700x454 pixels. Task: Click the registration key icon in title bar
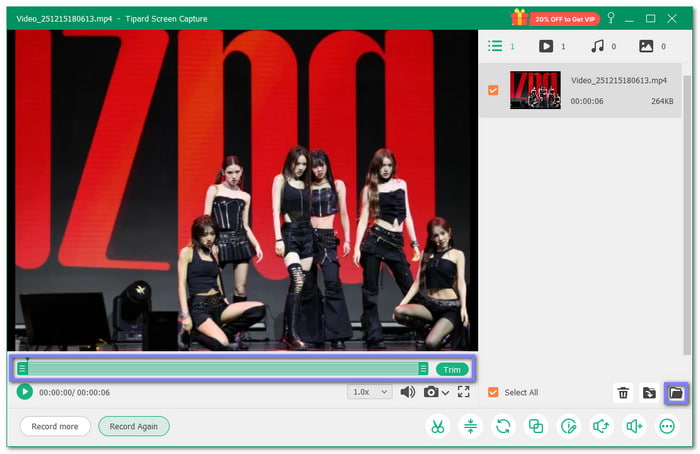pyautogui.click(x=611, y=18)
